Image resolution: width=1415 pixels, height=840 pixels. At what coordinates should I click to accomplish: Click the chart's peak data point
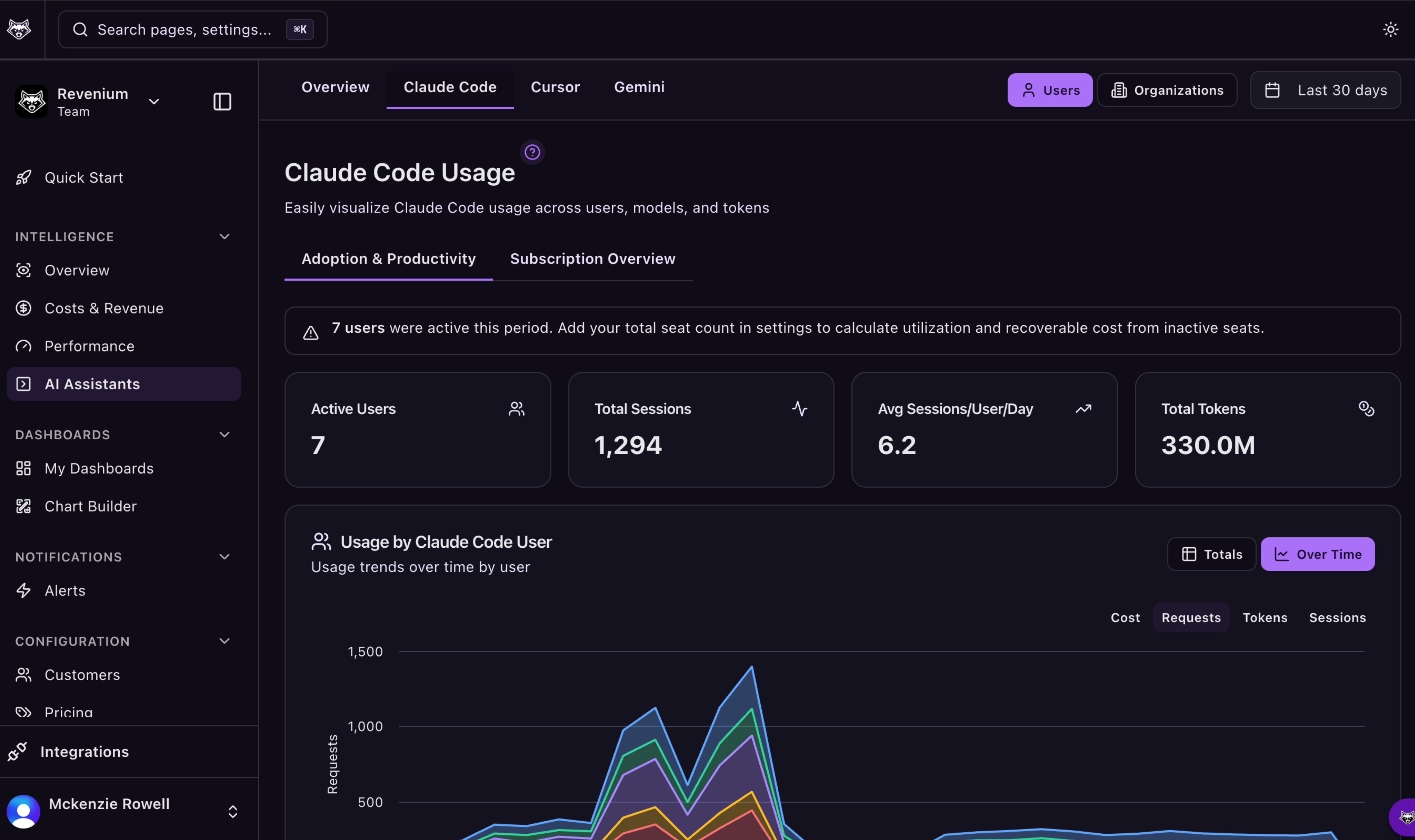752,667
